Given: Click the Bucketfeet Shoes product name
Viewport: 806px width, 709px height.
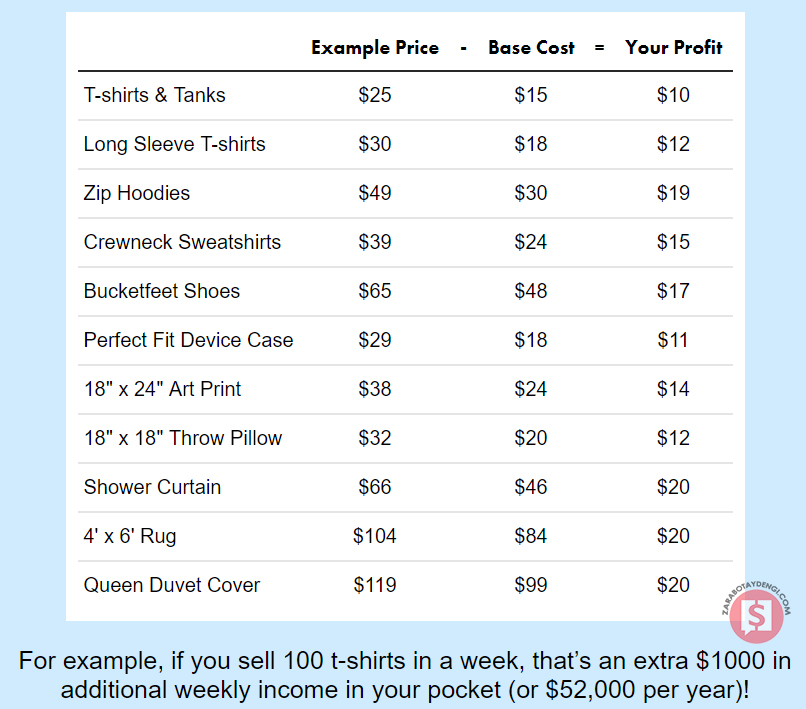Looking at the screenshot, I should click(x=162, y=291).
